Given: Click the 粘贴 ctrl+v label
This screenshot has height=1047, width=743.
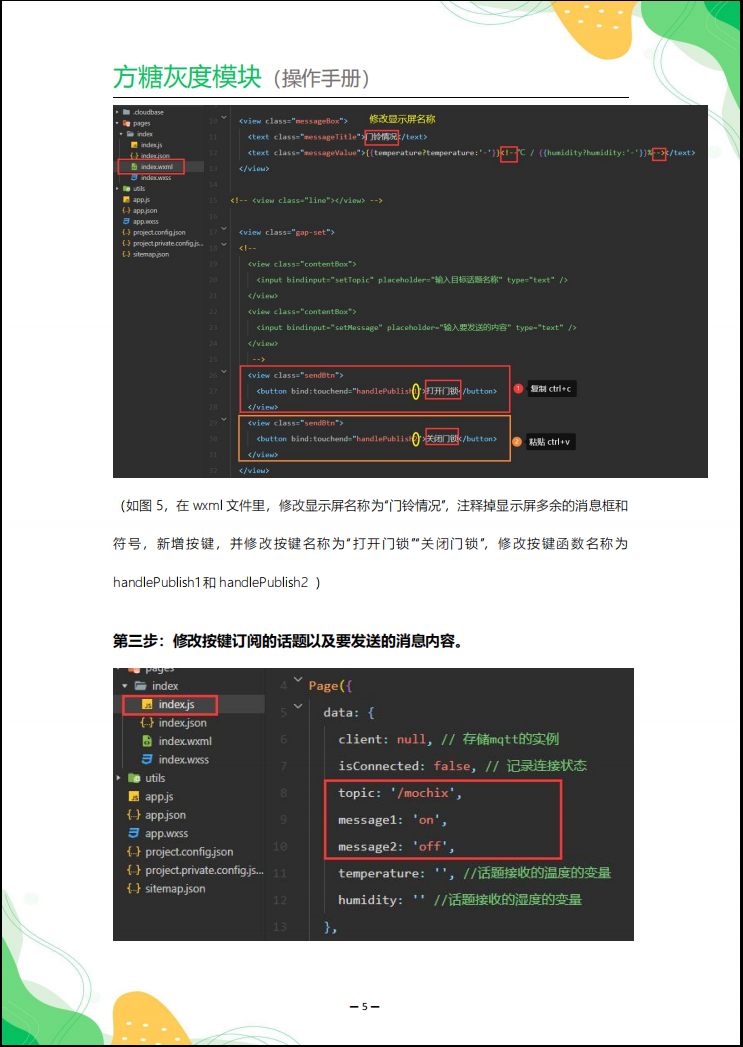Looking at the screenshot, I should pos(551,441).
